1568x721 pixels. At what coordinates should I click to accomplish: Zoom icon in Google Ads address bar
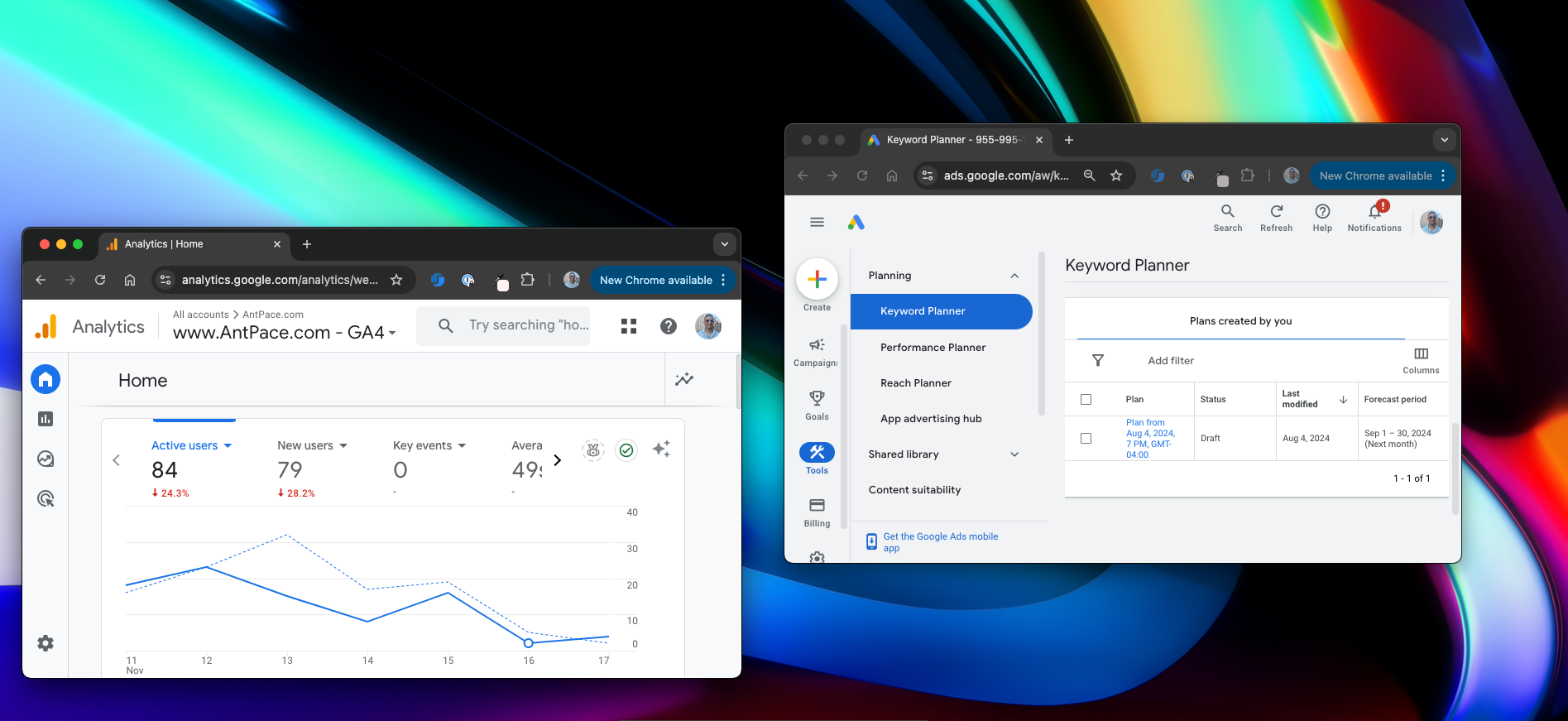click(x=1090, y=175)
